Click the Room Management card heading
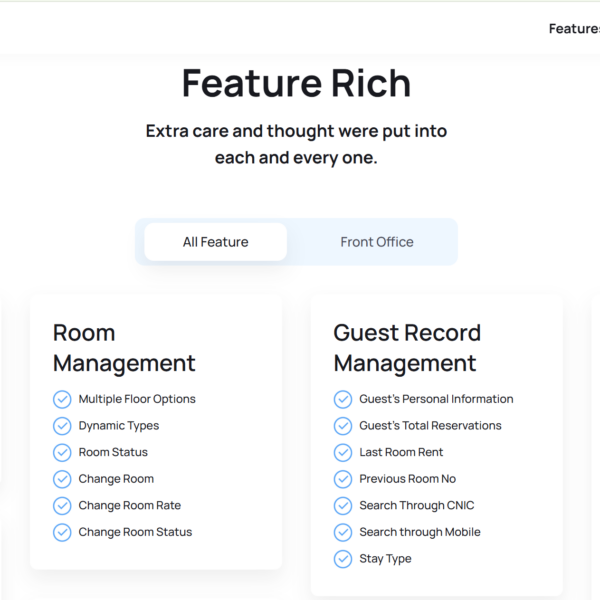 coord(124,348)
